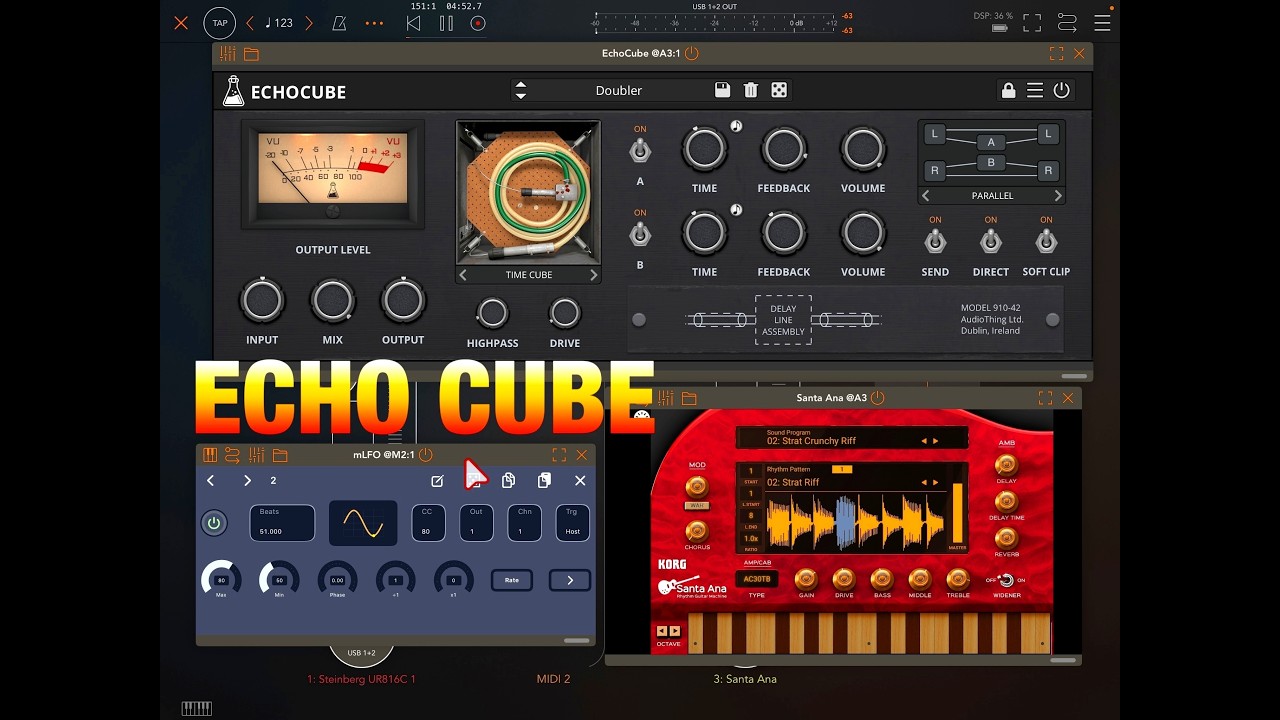Image resolution: width=1280 pixels, height=720 pixels.
Task: Open the mLFO Beats value box
Action: [282, 523]
